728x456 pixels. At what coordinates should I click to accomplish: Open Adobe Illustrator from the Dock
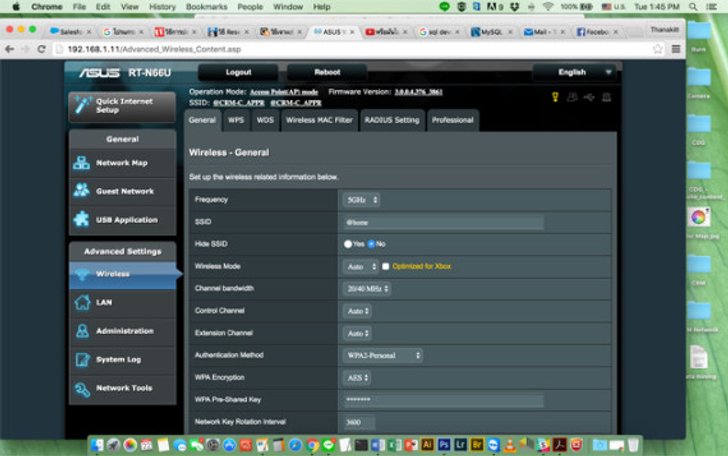427,445
